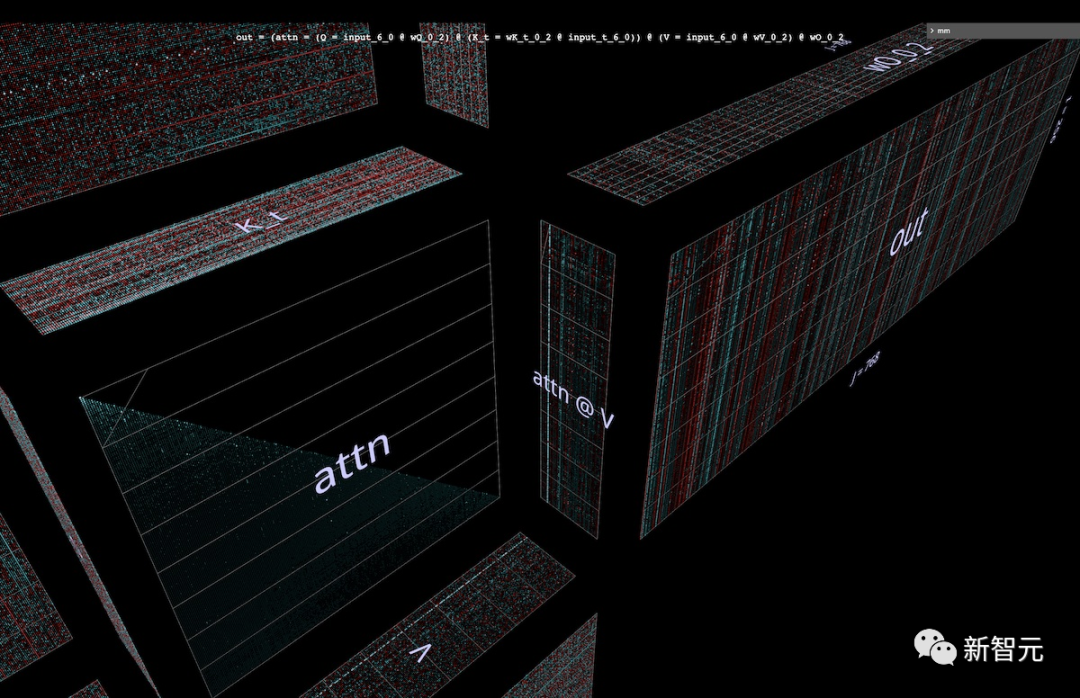1080x698 pixels.
Task: Click the 'out' matrix label
Action: click(908, 231)
